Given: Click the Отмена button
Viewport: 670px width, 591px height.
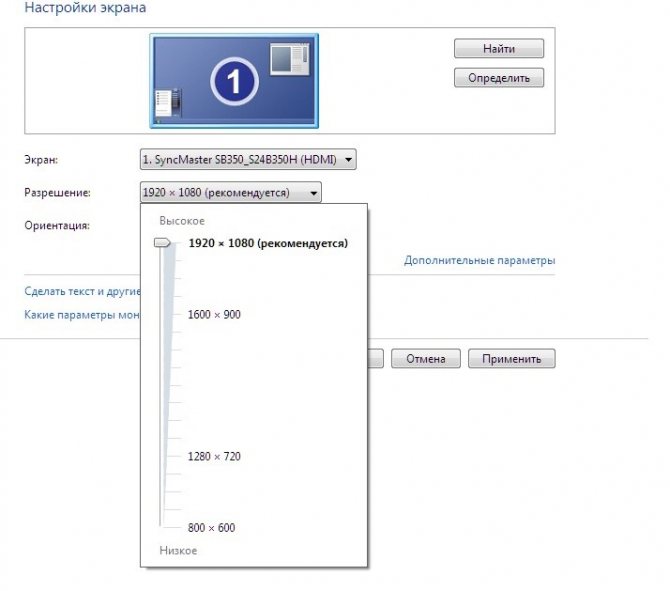Looking at the screenshot, I should pos(425,359).
